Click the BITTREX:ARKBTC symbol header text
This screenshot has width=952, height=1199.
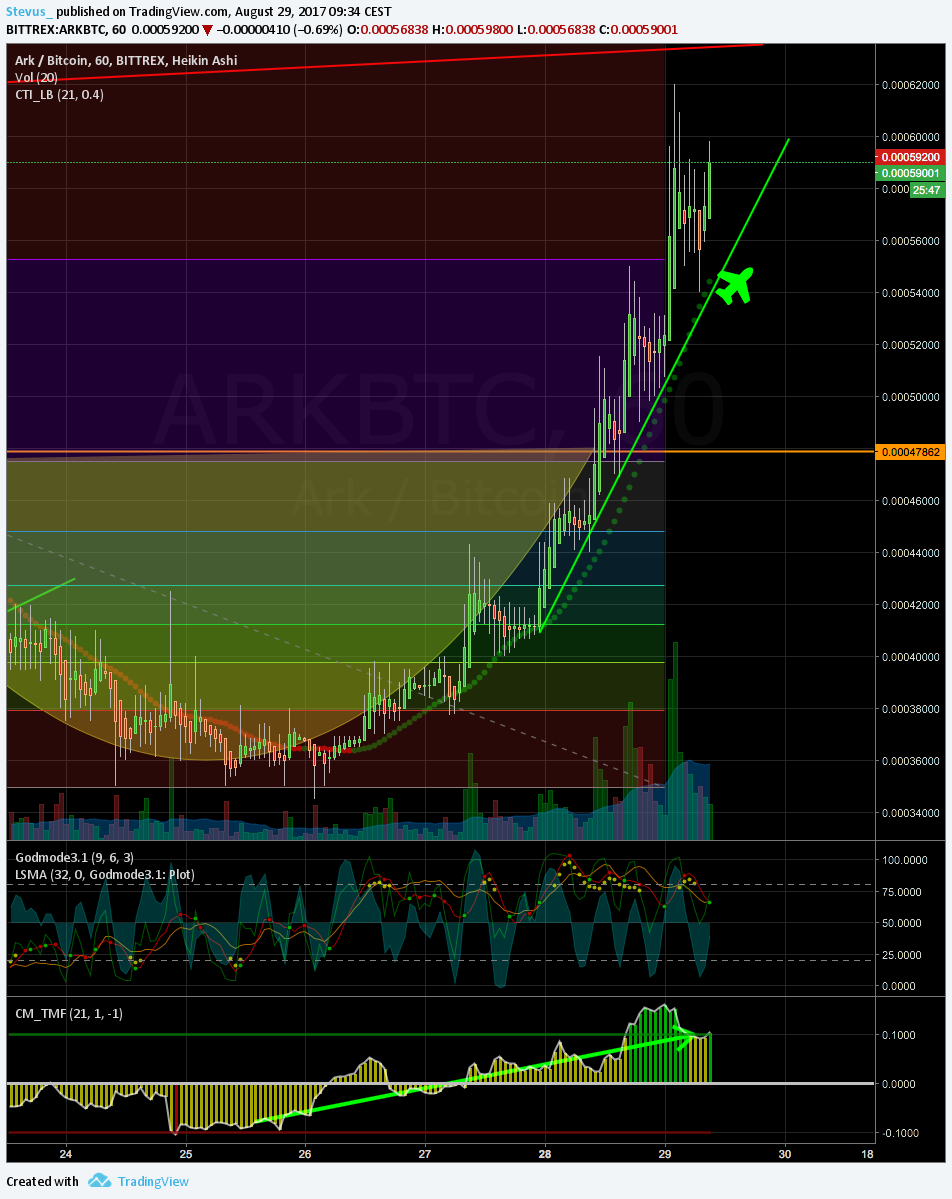point(57,29)
